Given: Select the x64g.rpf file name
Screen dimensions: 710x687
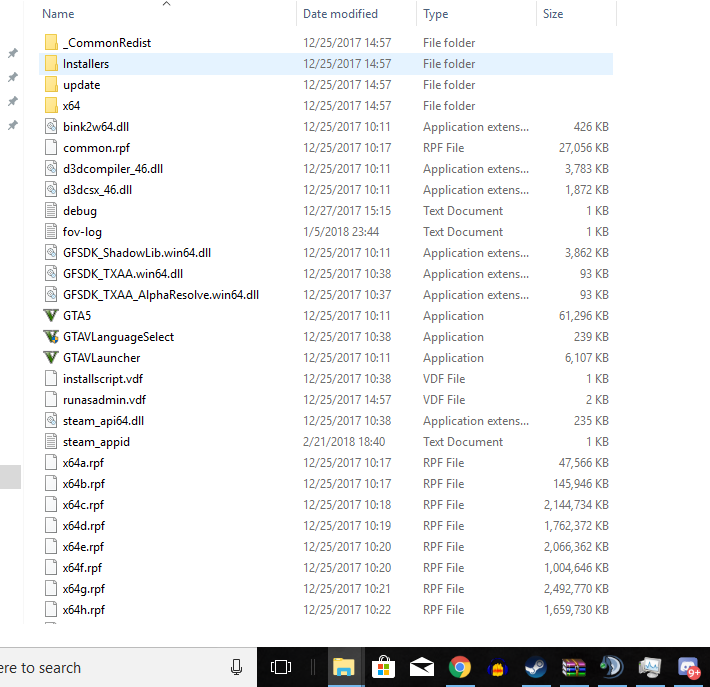Looking at the screenshot, I should click(84, 589).
